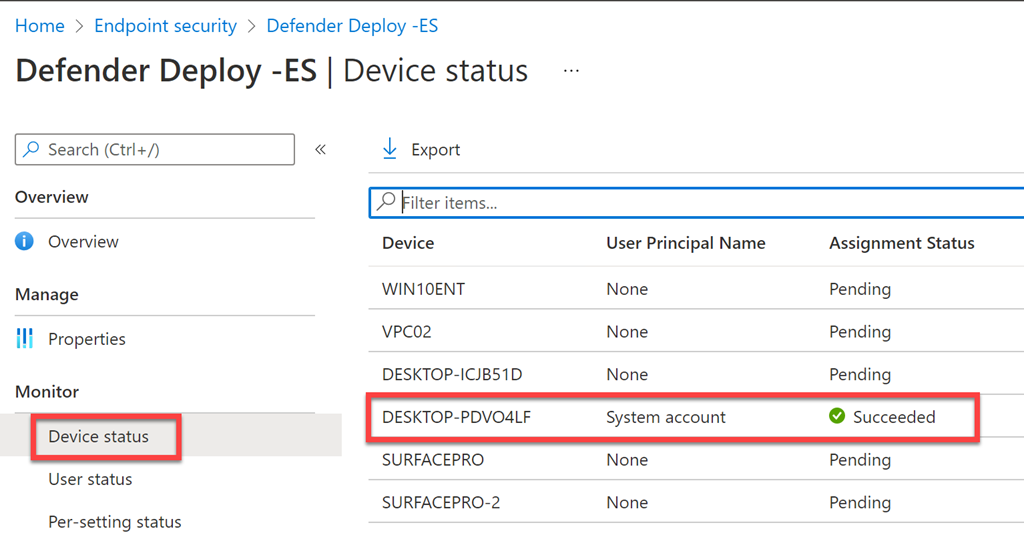This screenshot has height=551, width=1024.
Task: Navigate to Endpoint security breadcrumb
Action: point(165,26)
